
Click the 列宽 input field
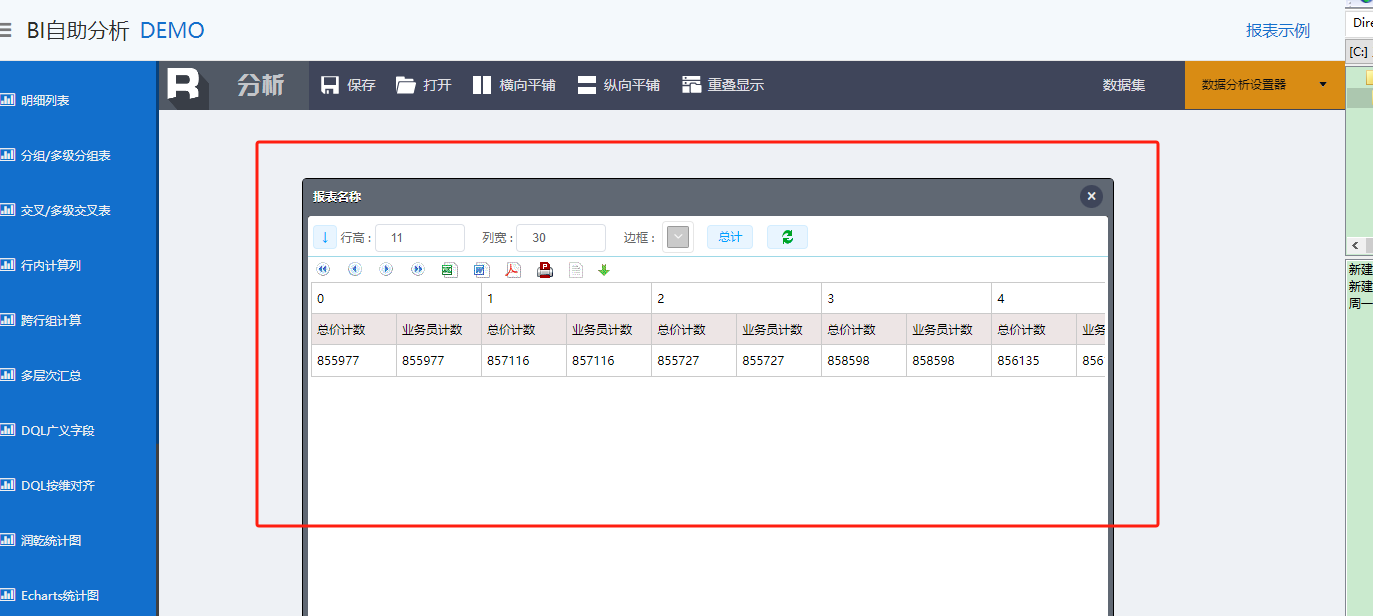[561, 238]
